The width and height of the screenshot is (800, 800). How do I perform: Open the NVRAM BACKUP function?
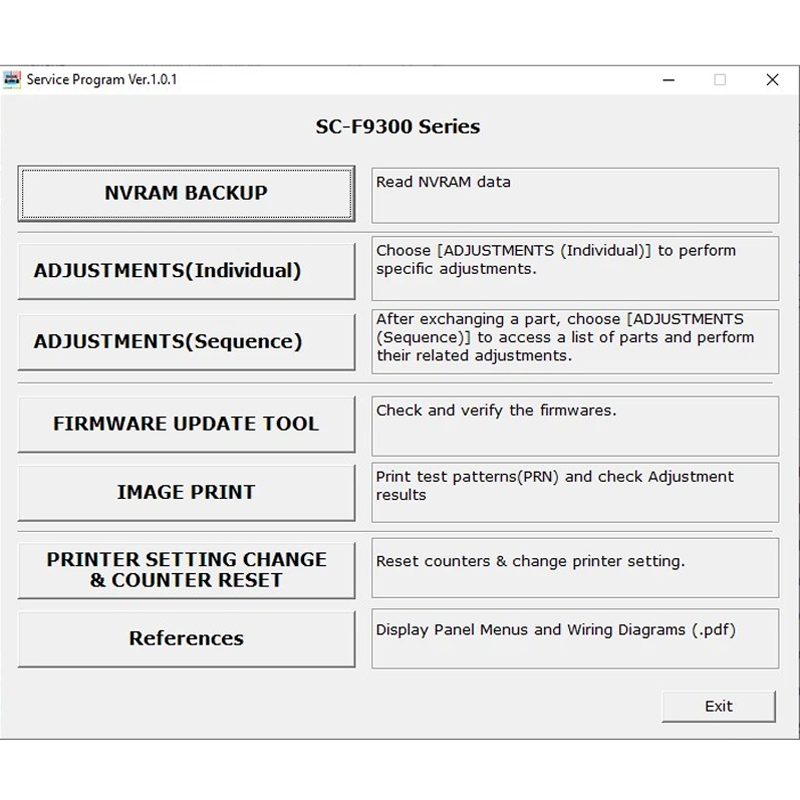point(186,193)
